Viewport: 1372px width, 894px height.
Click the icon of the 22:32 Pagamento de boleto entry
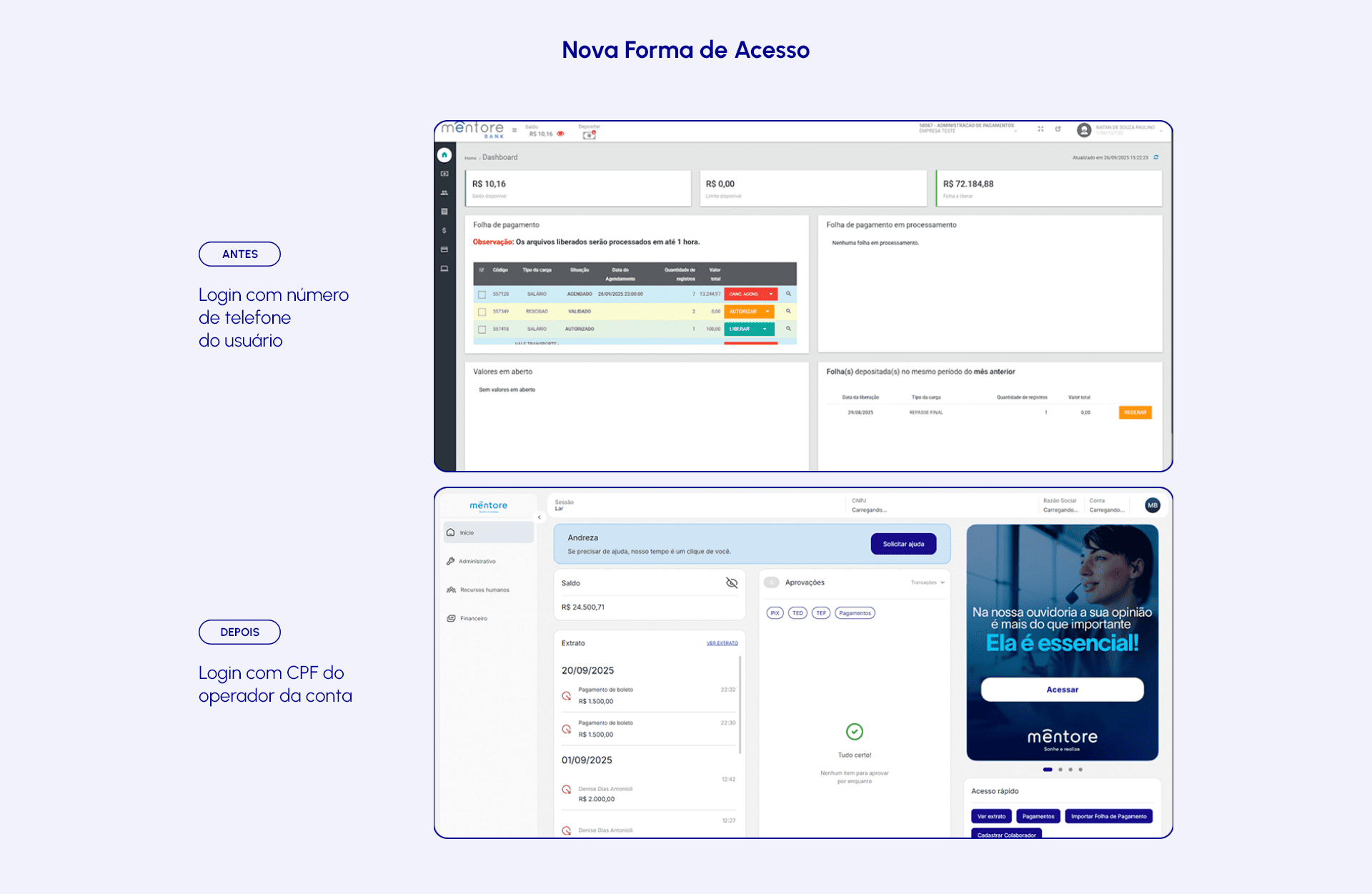[x=567, y=695]
